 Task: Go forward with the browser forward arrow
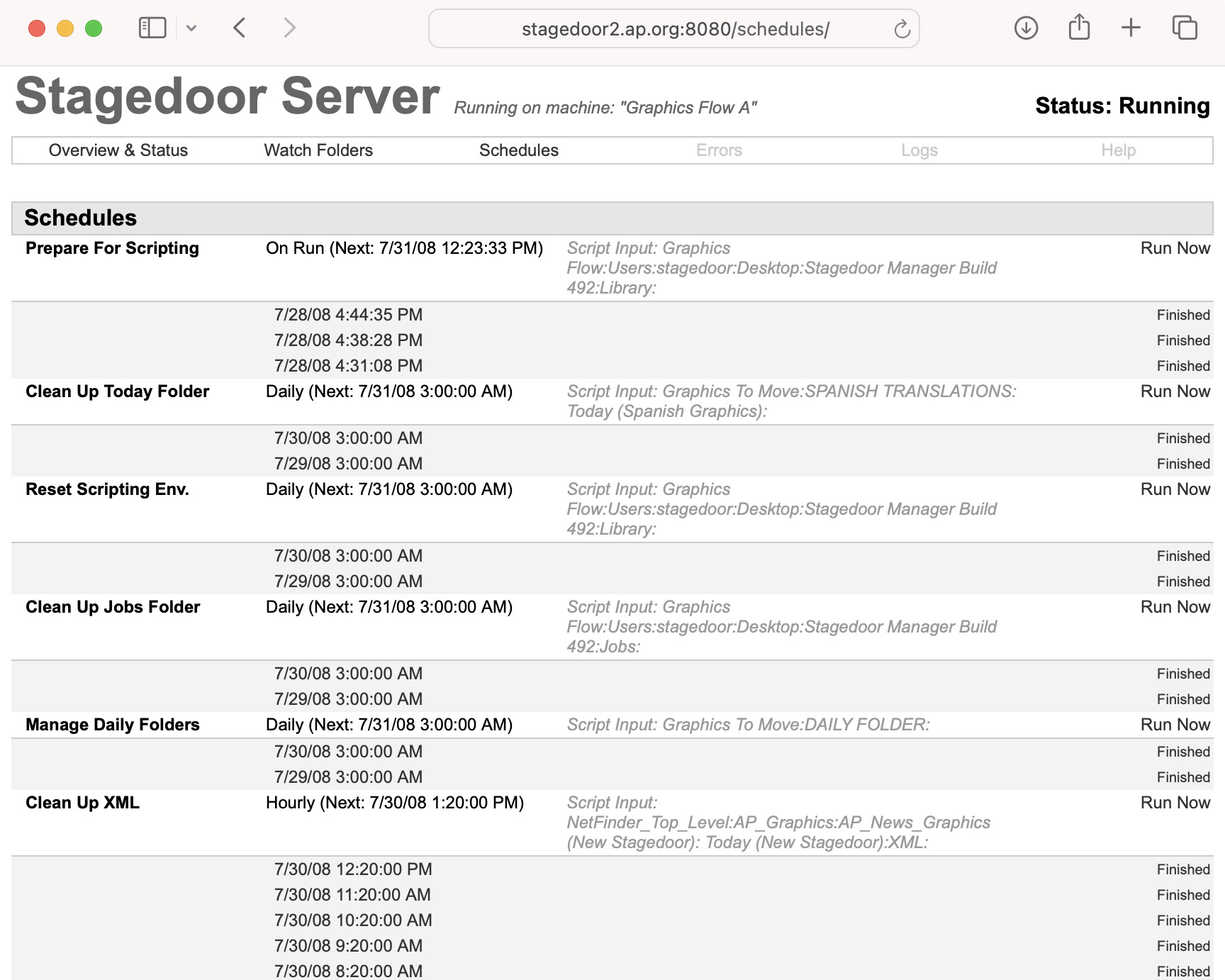(x=289, y=28)
